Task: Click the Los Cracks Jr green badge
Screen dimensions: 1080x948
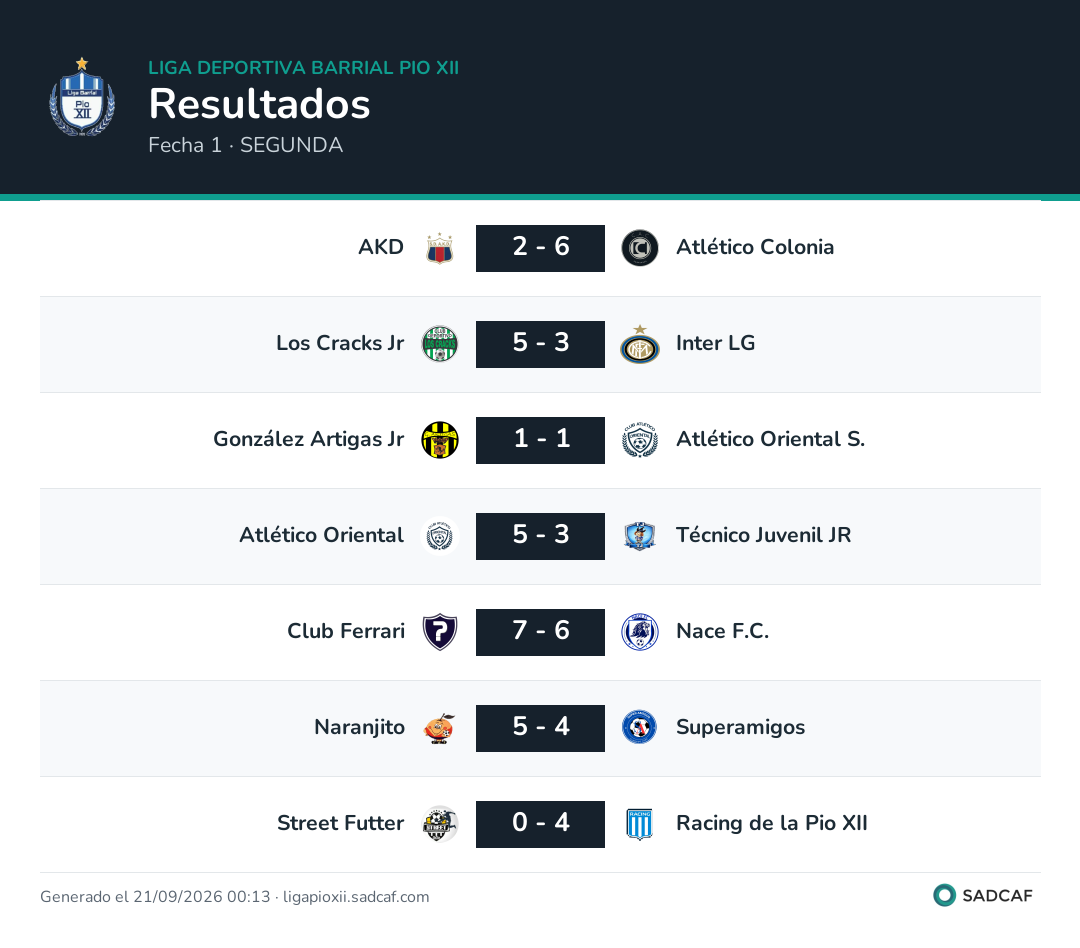Action: 439,344
